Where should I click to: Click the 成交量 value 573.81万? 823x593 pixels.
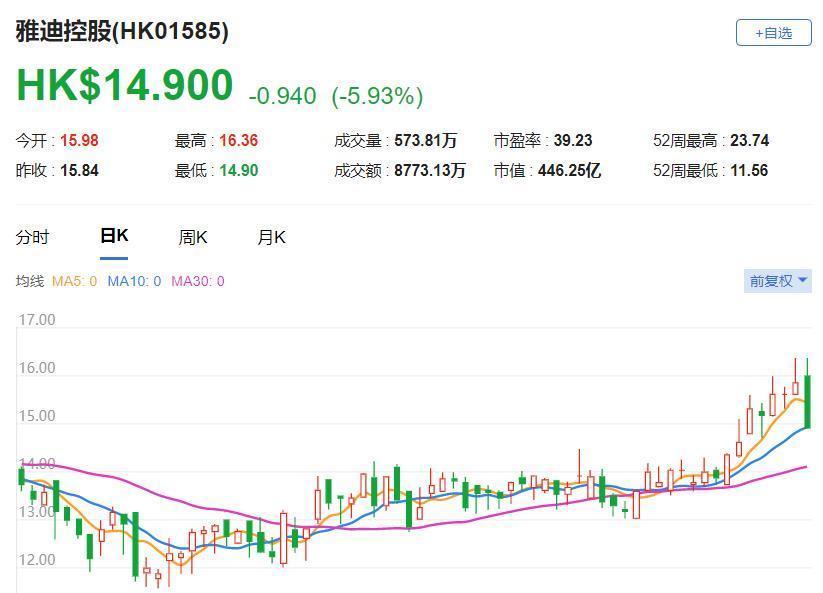coord(426,141)
